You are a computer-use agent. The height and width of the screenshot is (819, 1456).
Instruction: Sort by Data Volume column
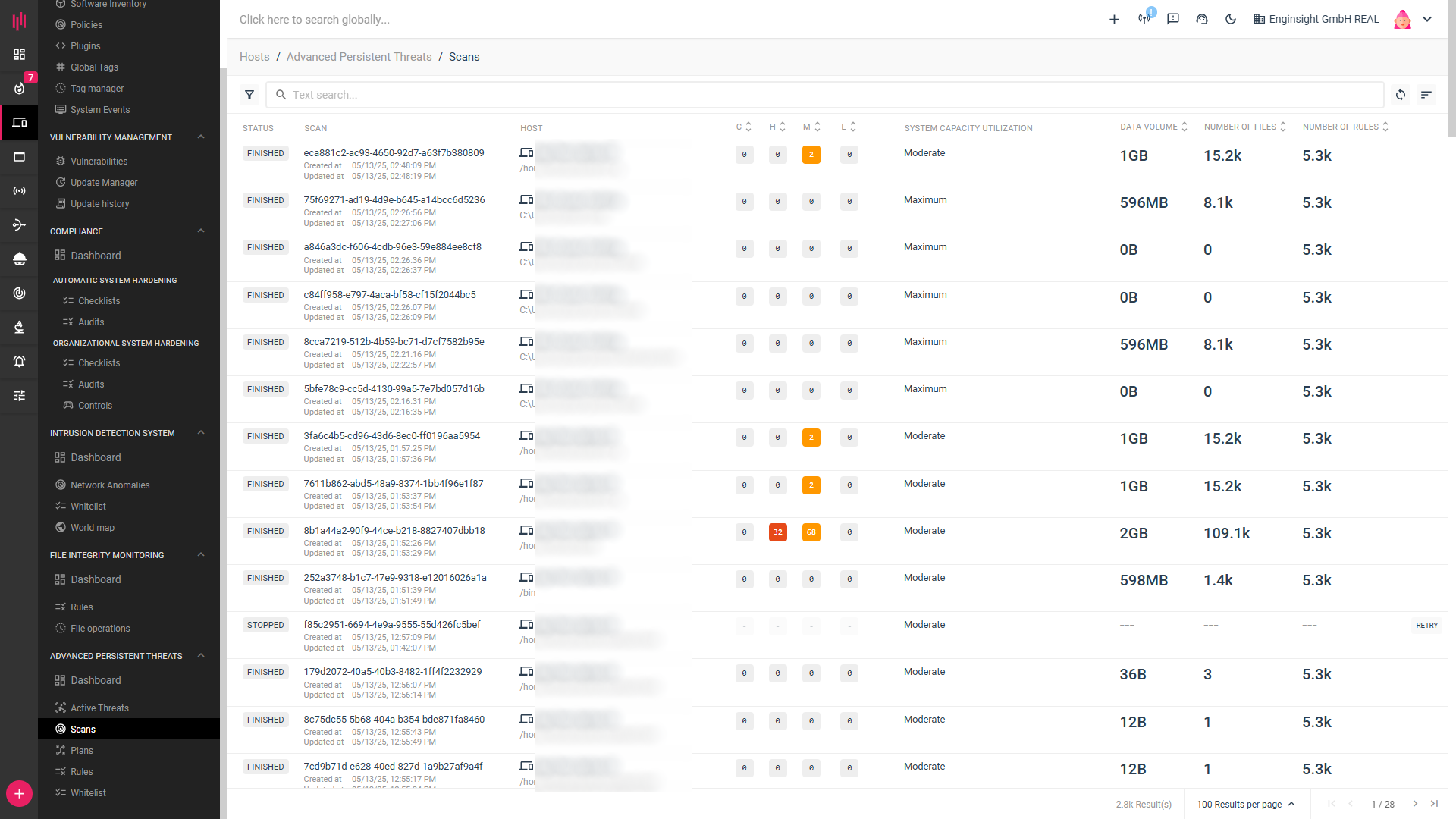(x=1153, y=127)
